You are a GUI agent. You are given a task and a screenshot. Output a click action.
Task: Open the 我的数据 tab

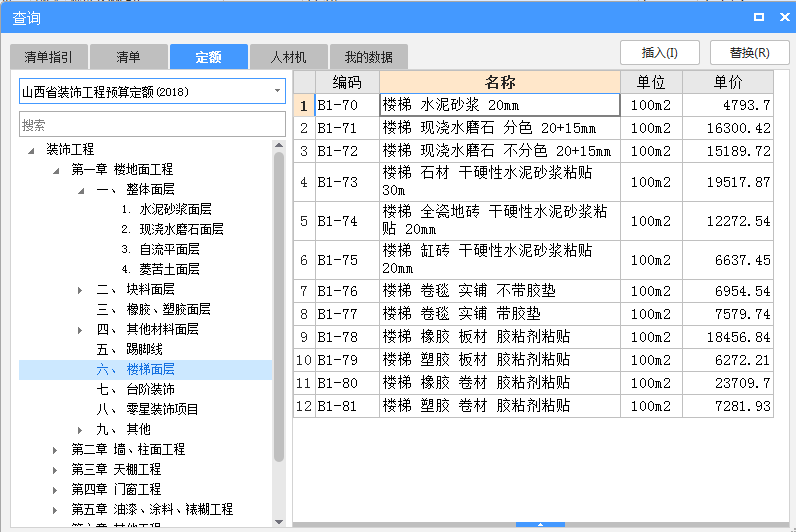coord(369,57)
